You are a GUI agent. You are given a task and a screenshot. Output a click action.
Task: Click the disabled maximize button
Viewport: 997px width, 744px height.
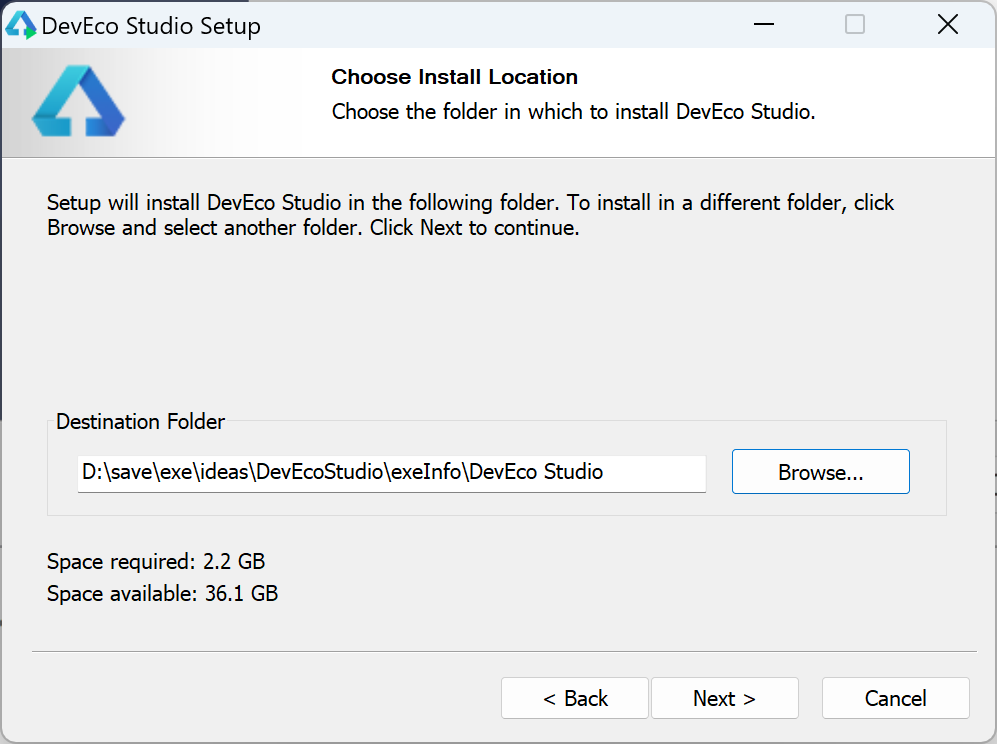coord(855,24)
